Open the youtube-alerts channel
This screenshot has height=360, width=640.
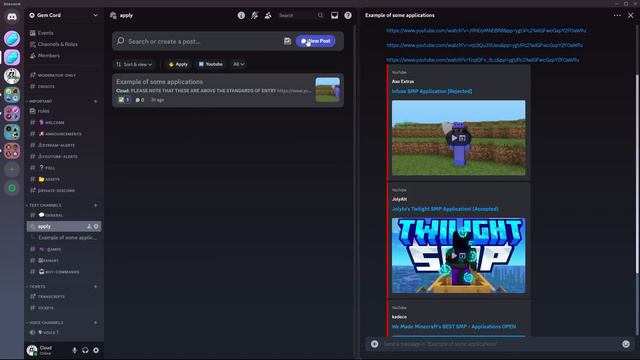tap(64, 156)
